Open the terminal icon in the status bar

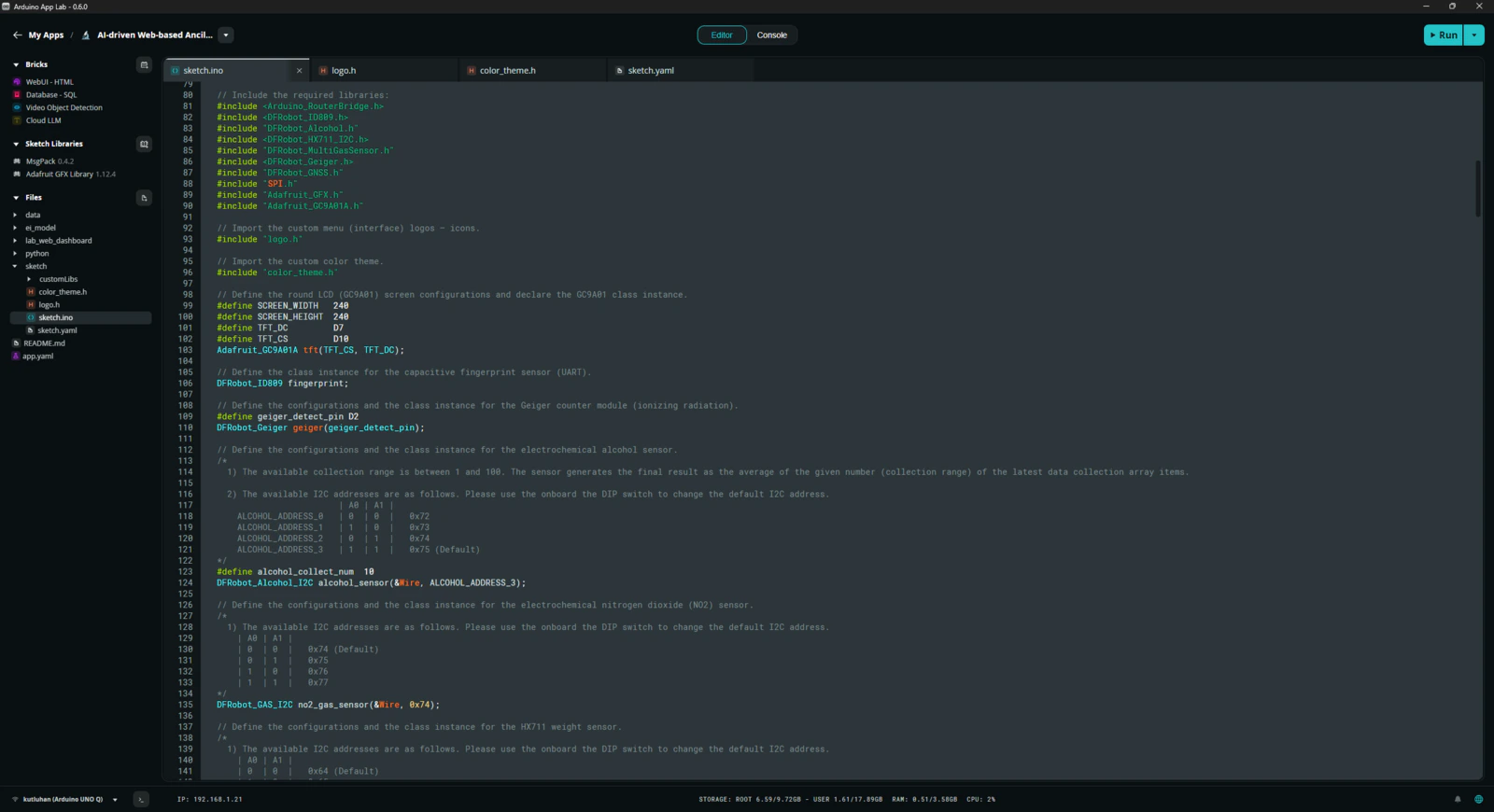(x=141, y=800)
